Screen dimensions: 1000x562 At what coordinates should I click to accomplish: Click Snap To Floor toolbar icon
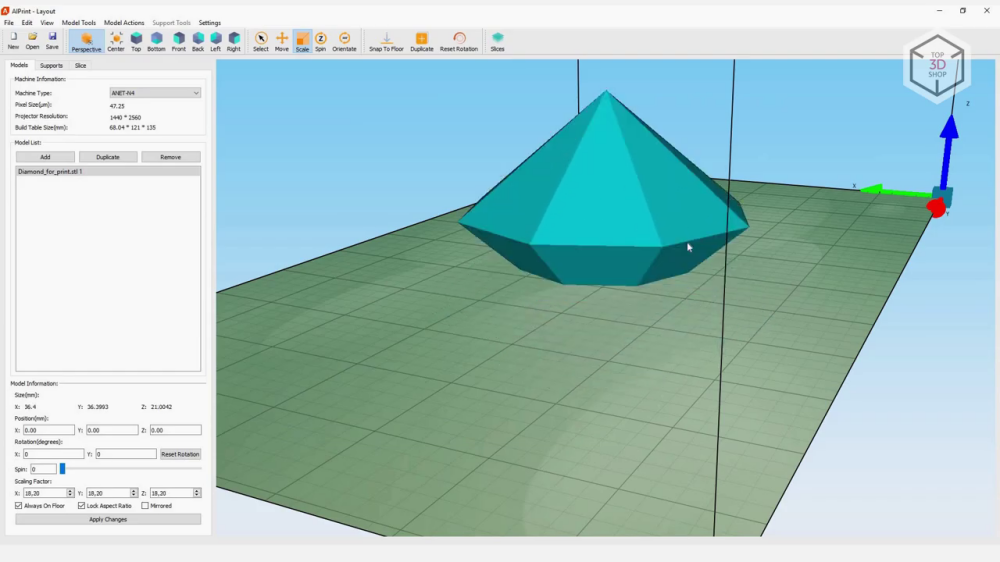[386, 41]
